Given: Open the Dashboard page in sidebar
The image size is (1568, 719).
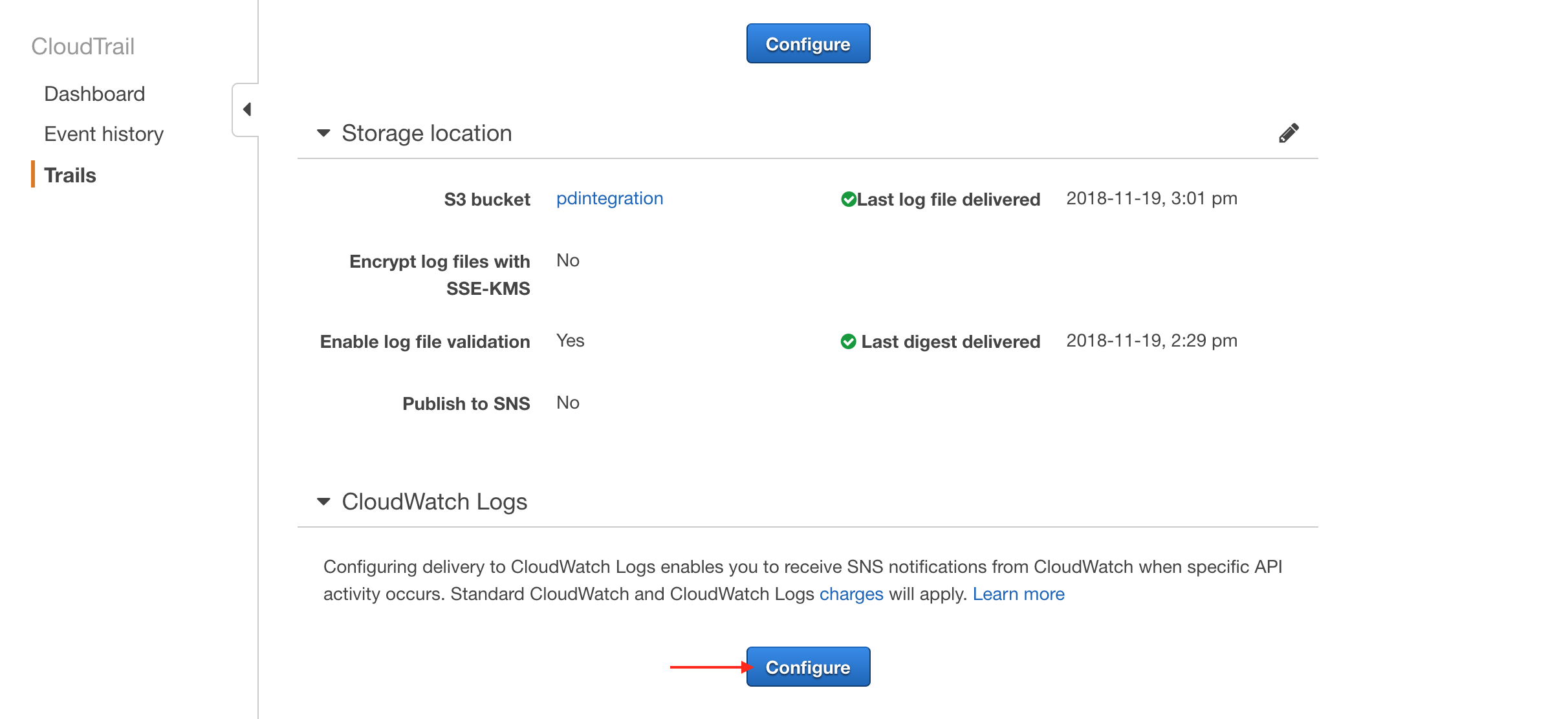Looking at the screenshot, I should pos(94,94).
